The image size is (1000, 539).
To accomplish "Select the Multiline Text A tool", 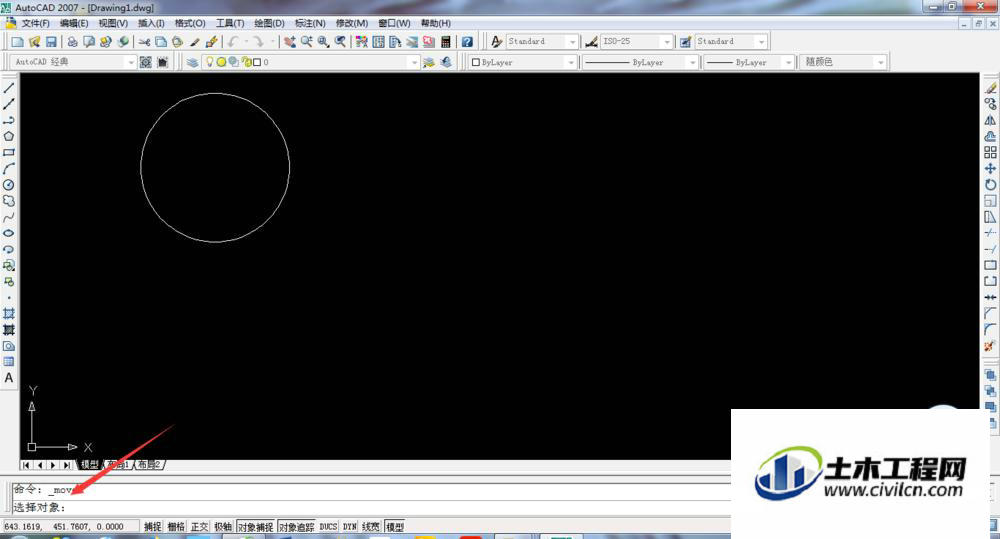I will click(x=9, y=378).
